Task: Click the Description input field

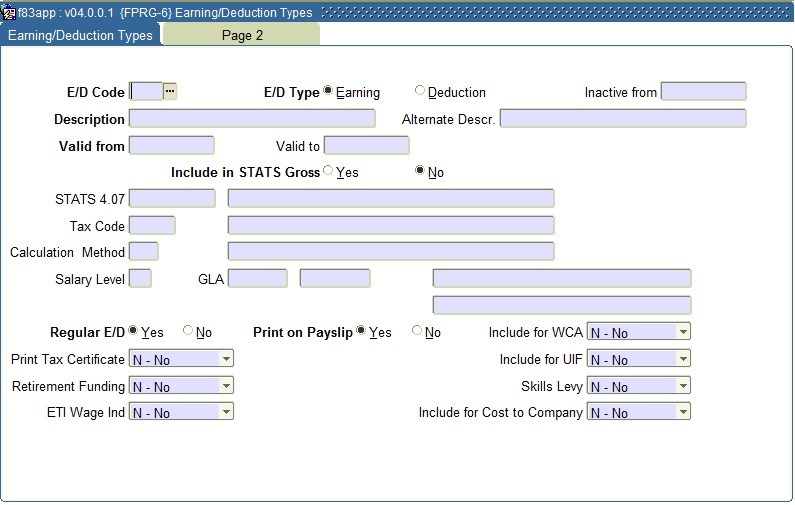Action: click(x=252, y=119)
